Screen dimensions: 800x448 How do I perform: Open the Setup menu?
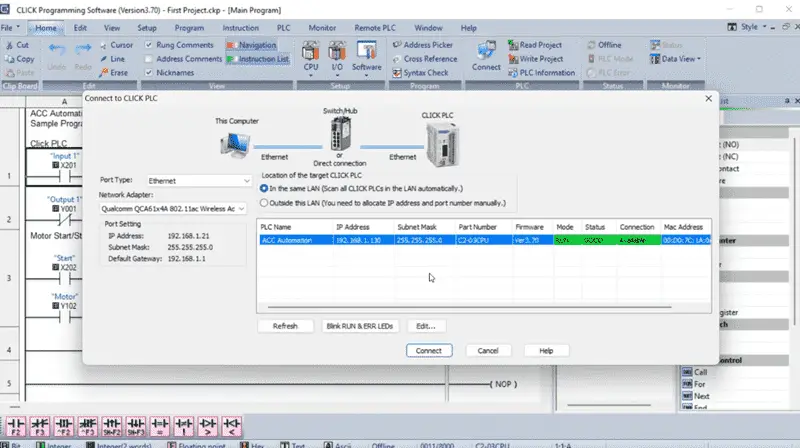(147, 28)
